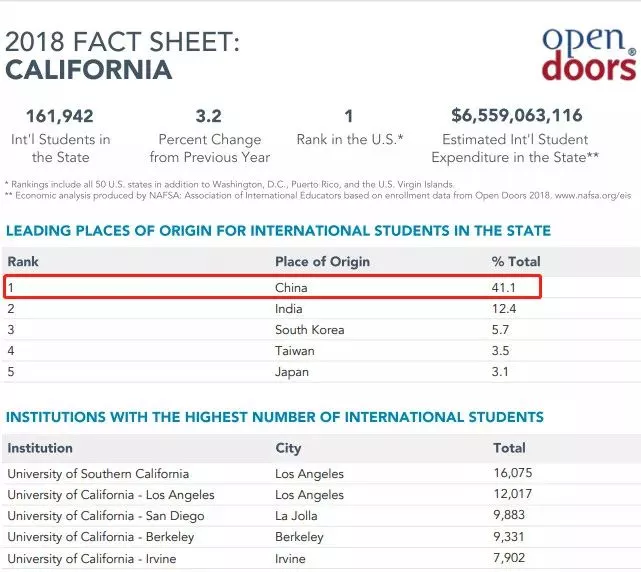The height and width of the screenshot is (572, 641).
Task: Click the '% Total' column header
Action: (516, 262)
